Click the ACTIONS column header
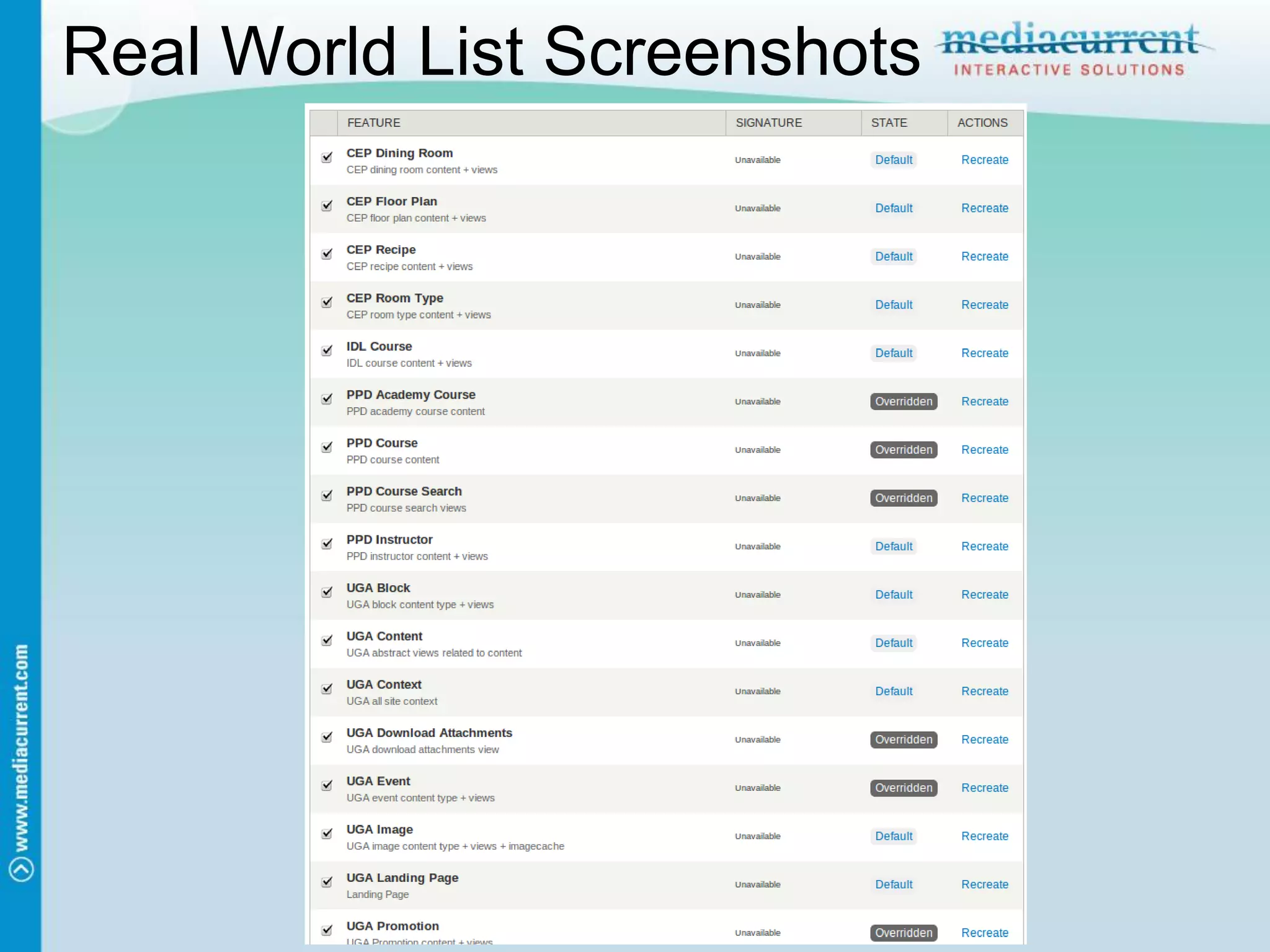Viewport: 1270px width, 952px height. pos(985,123)
